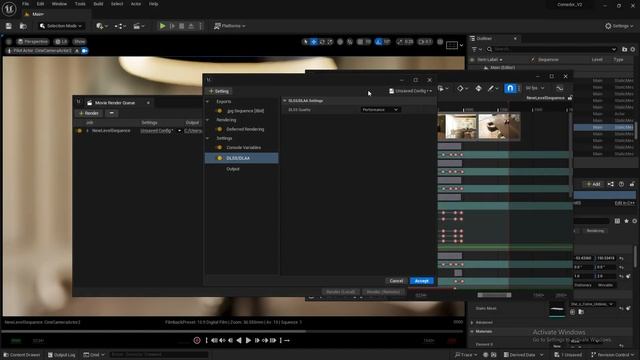
Task: Select Console Variables setting row
Action: point(242,147)
